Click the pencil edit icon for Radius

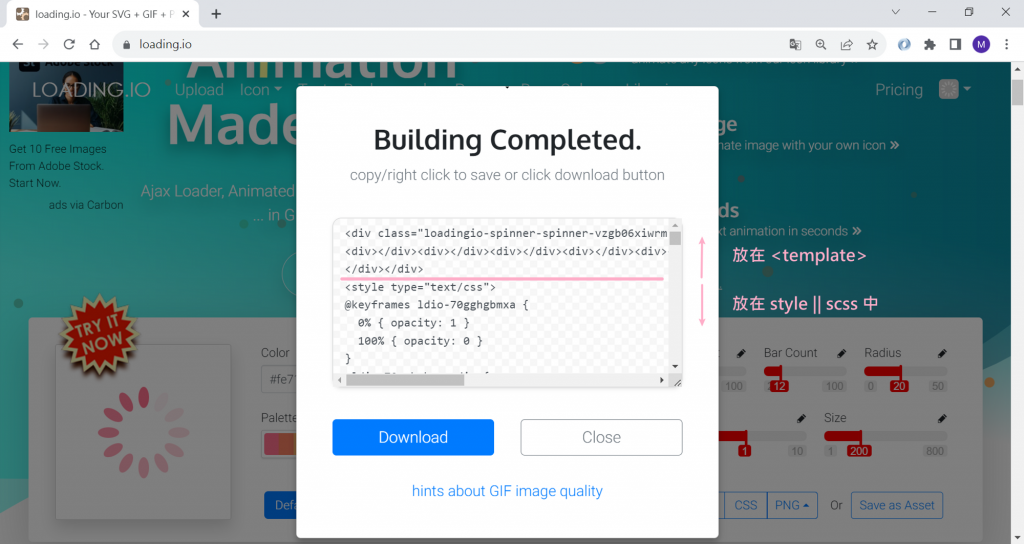coord(942,353)
